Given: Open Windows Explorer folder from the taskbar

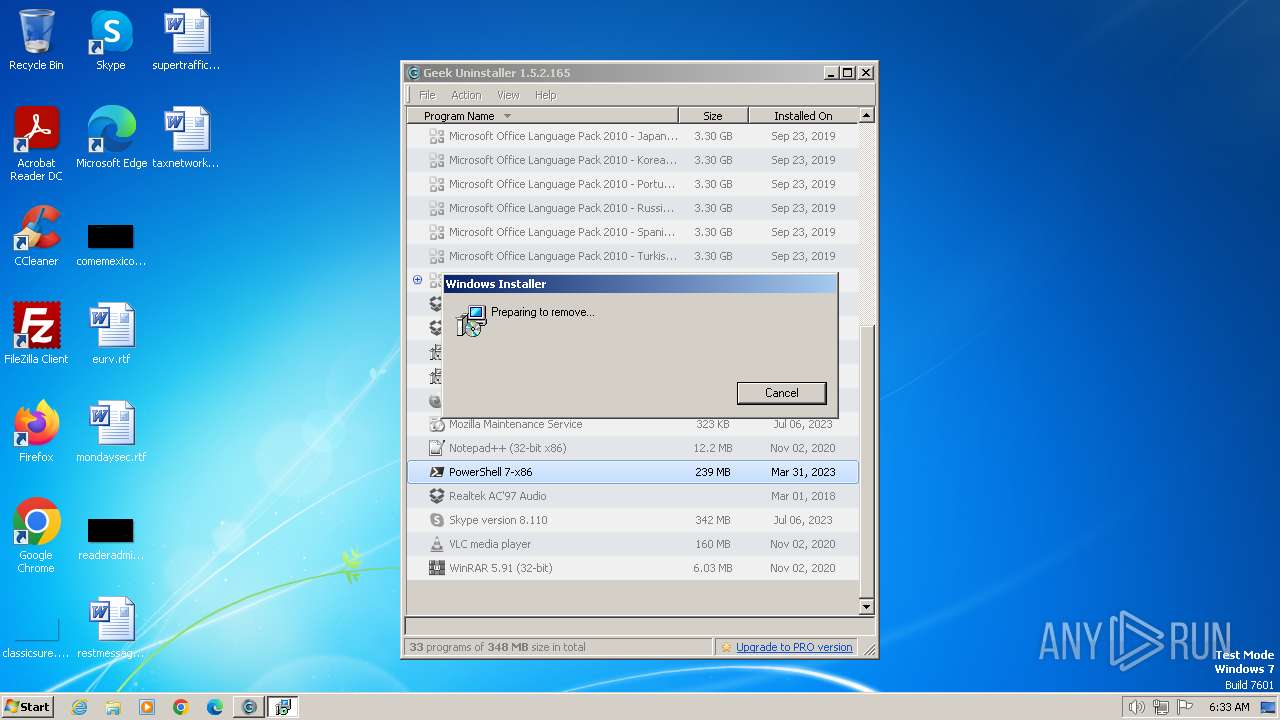Looking at the screenshot, I should click(113, 707).
